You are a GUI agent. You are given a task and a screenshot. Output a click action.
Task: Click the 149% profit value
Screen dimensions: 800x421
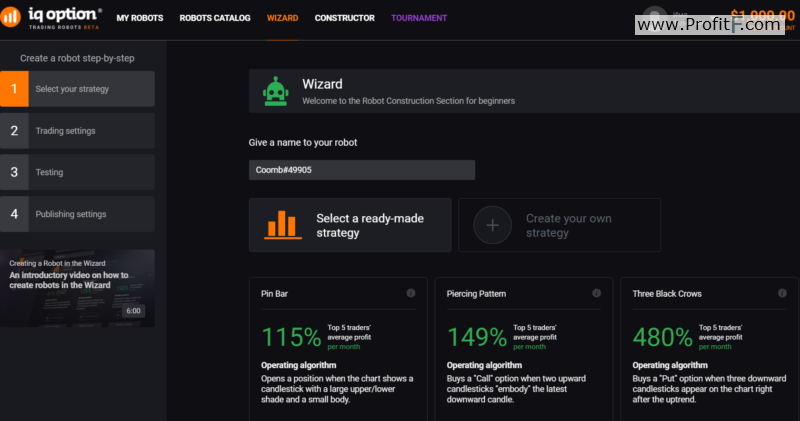pyautogui.click(x=477, y=337)
